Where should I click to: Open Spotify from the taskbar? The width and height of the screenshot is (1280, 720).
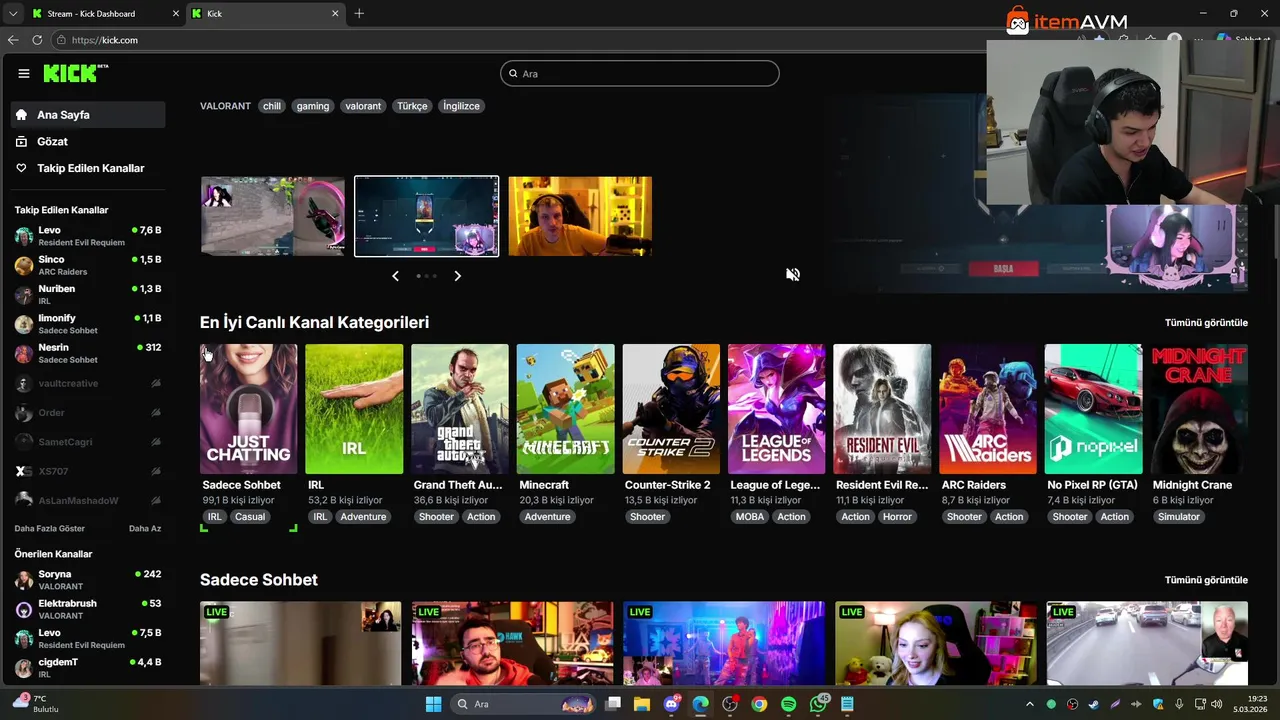point(788,704)
